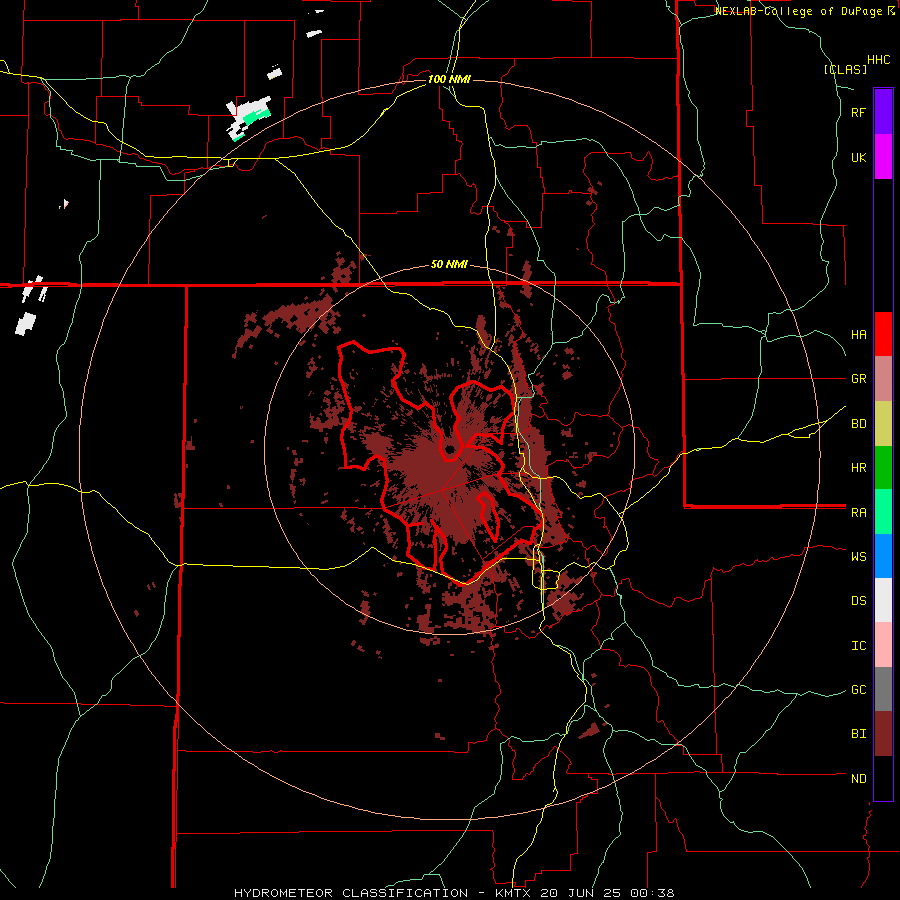Click the '100 NMI' range ring label
900x900 pixels.
[449, 79]
